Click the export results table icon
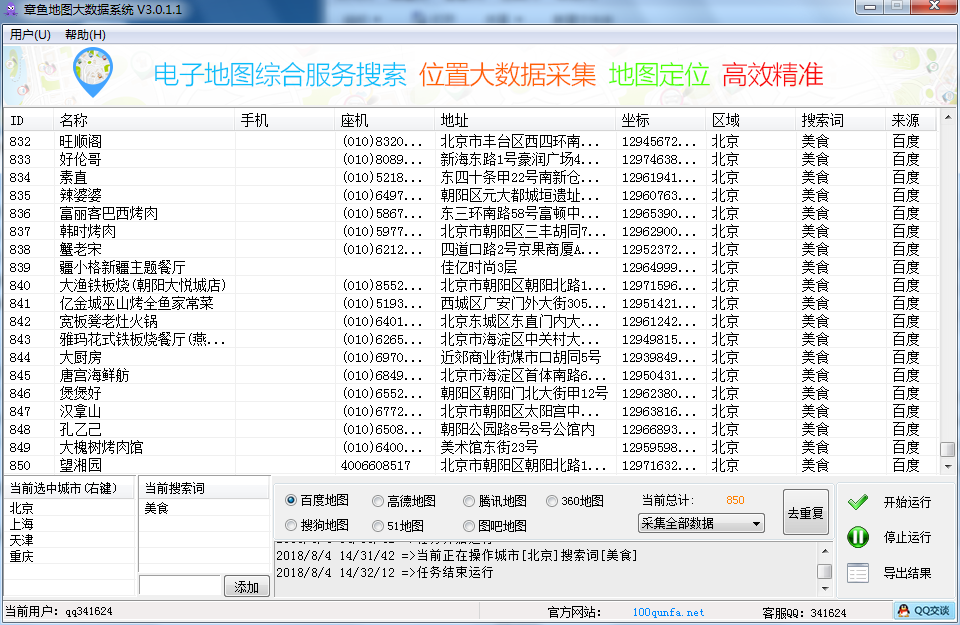The image size is (960, 625). pos(858,573)
